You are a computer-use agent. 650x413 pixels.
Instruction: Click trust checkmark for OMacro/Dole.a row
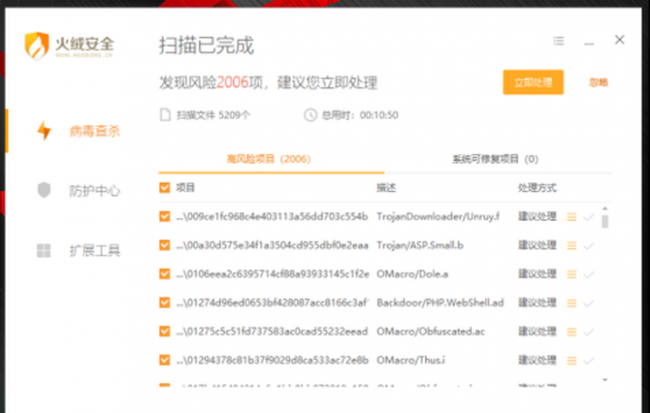tap(588, 275)
